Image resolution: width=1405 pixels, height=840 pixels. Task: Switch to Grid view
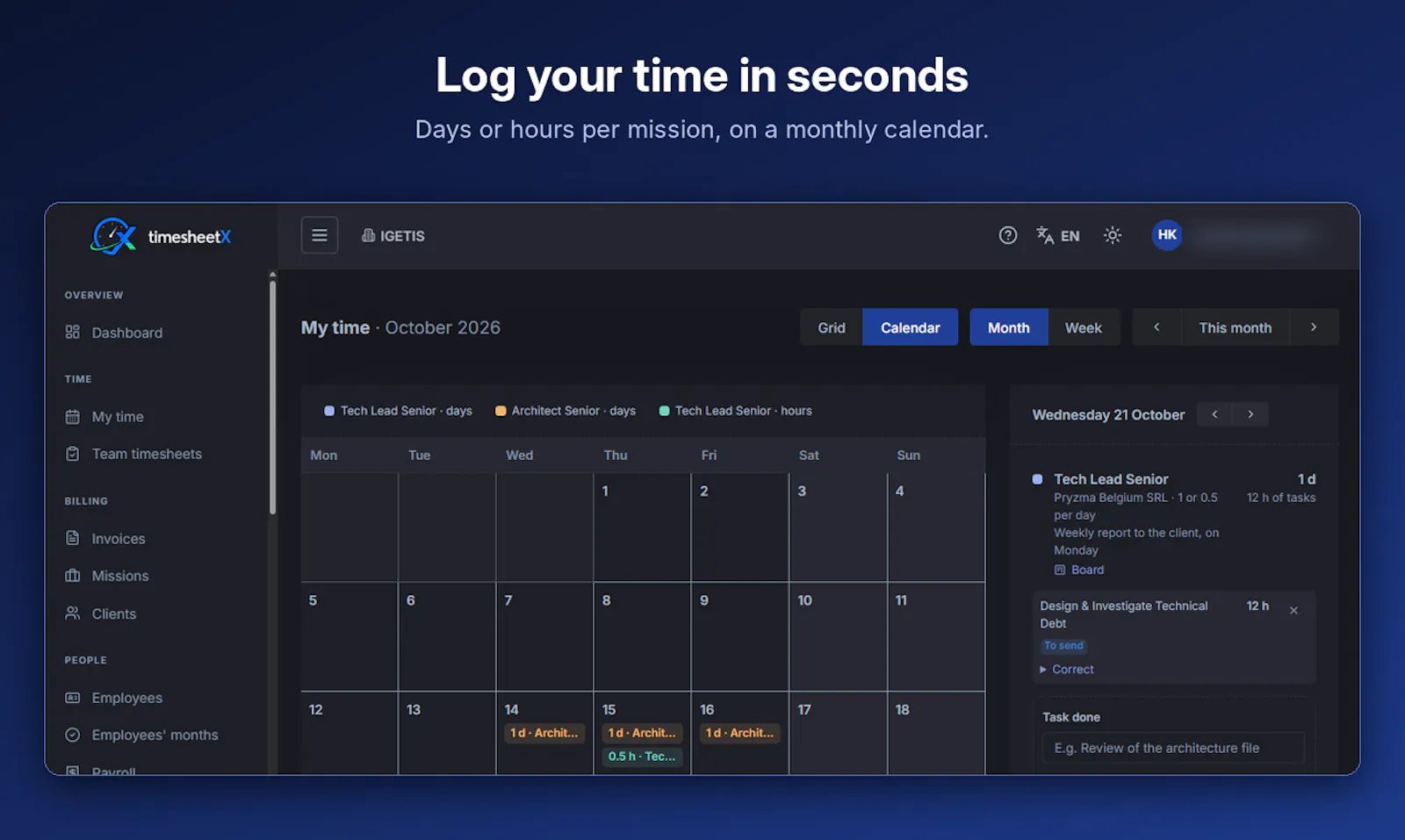click(x=832, y=327)
